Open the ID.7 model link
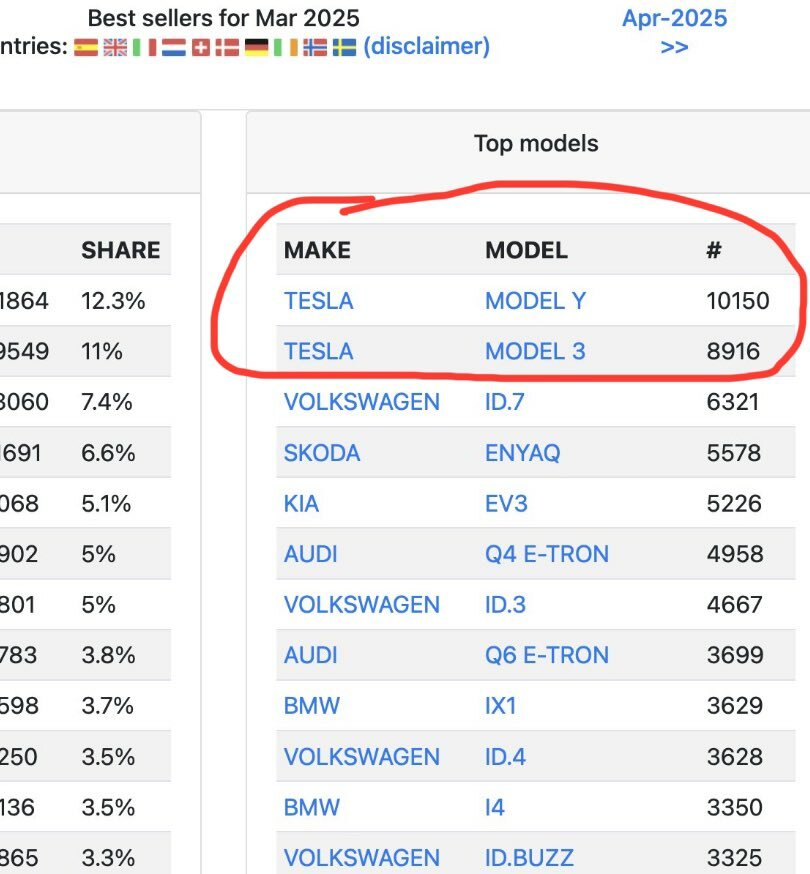810x874 pixels. [x=505, y=402]
